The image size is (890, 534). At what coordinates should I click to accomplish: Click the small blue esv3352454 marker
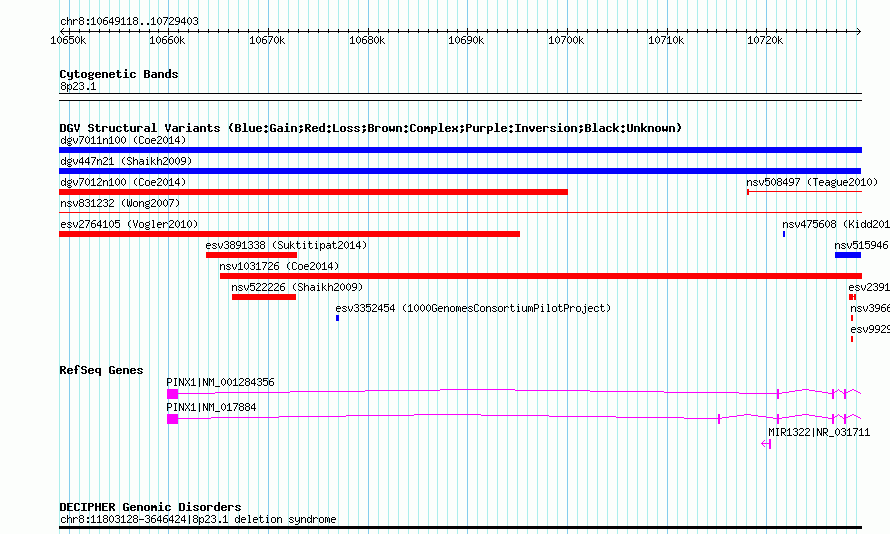pyautogui.click(x=337, y=318)
